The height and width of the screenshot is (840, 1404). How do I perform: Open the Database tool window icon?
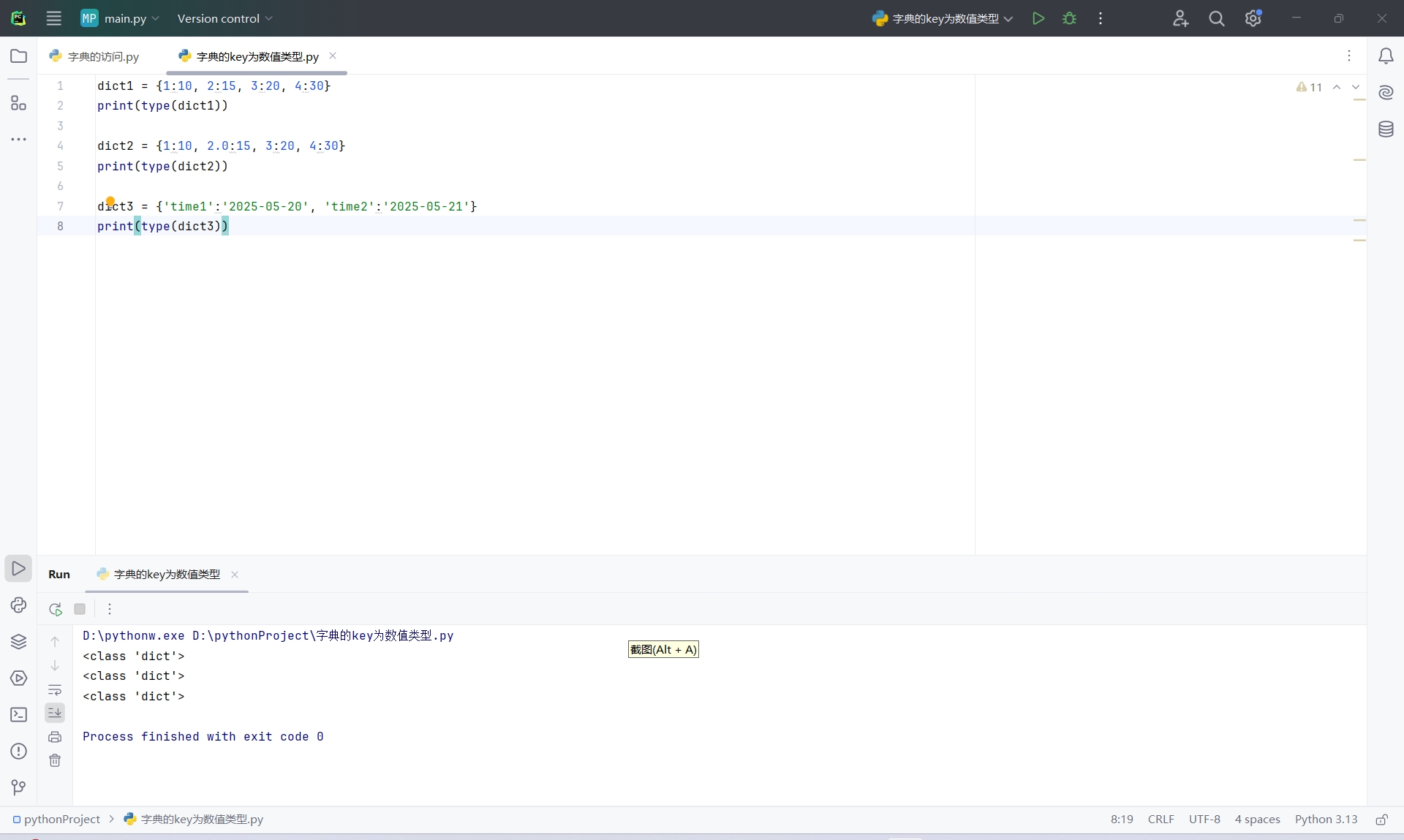tap(1386, 129)
